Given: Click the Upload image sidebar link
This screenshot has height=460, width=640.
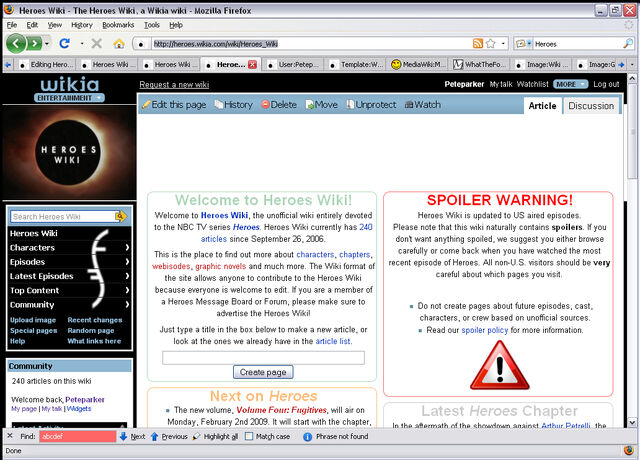Looking at the screenshot, I should pos(33,320).
